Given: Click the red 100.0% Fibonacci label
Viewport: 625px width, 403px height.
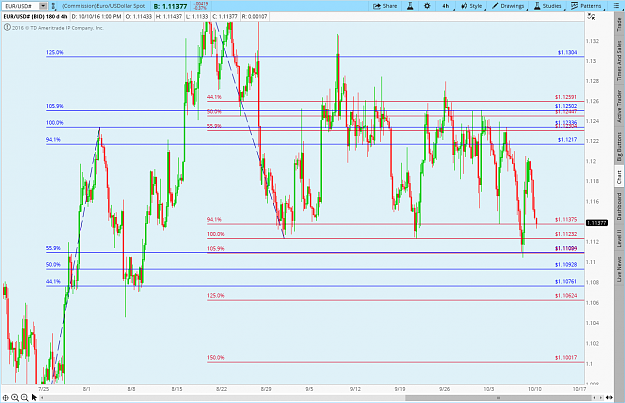Looking at the screenshot, I should click(x=216, y=234).
